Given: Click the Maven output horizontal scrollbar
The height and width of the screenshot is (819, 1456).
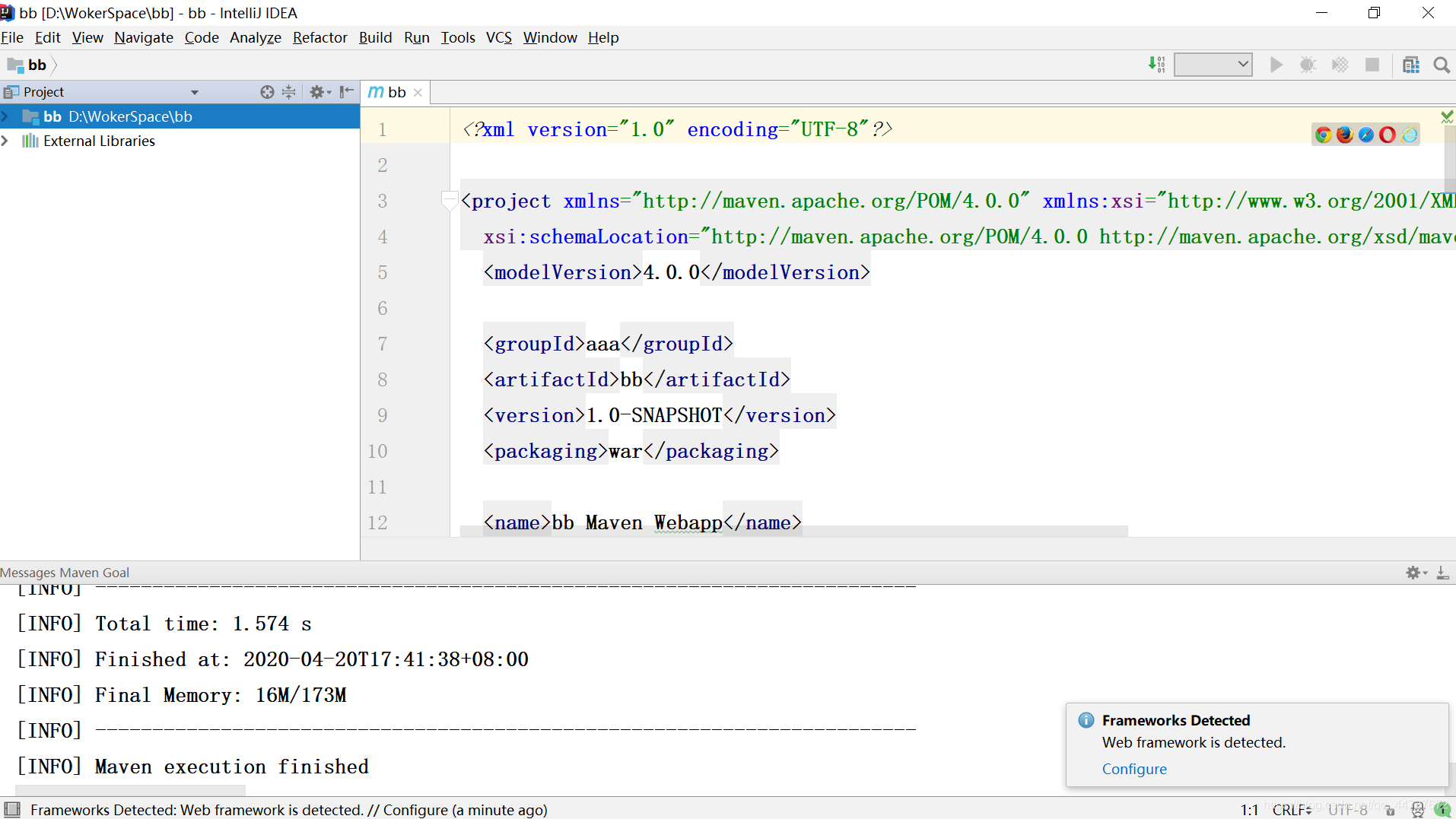Looking at the screenshot, I should pyautogui.click(x=131, y=791).
